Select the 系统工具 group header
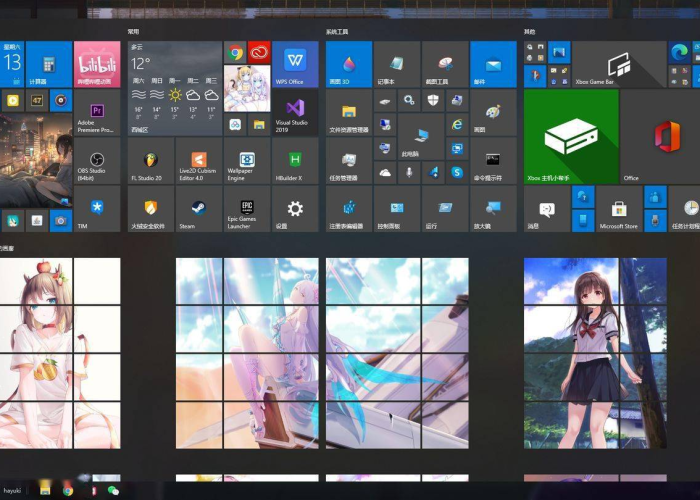The width and height of the screenshot is (700, 500). [x=337, y=32]
